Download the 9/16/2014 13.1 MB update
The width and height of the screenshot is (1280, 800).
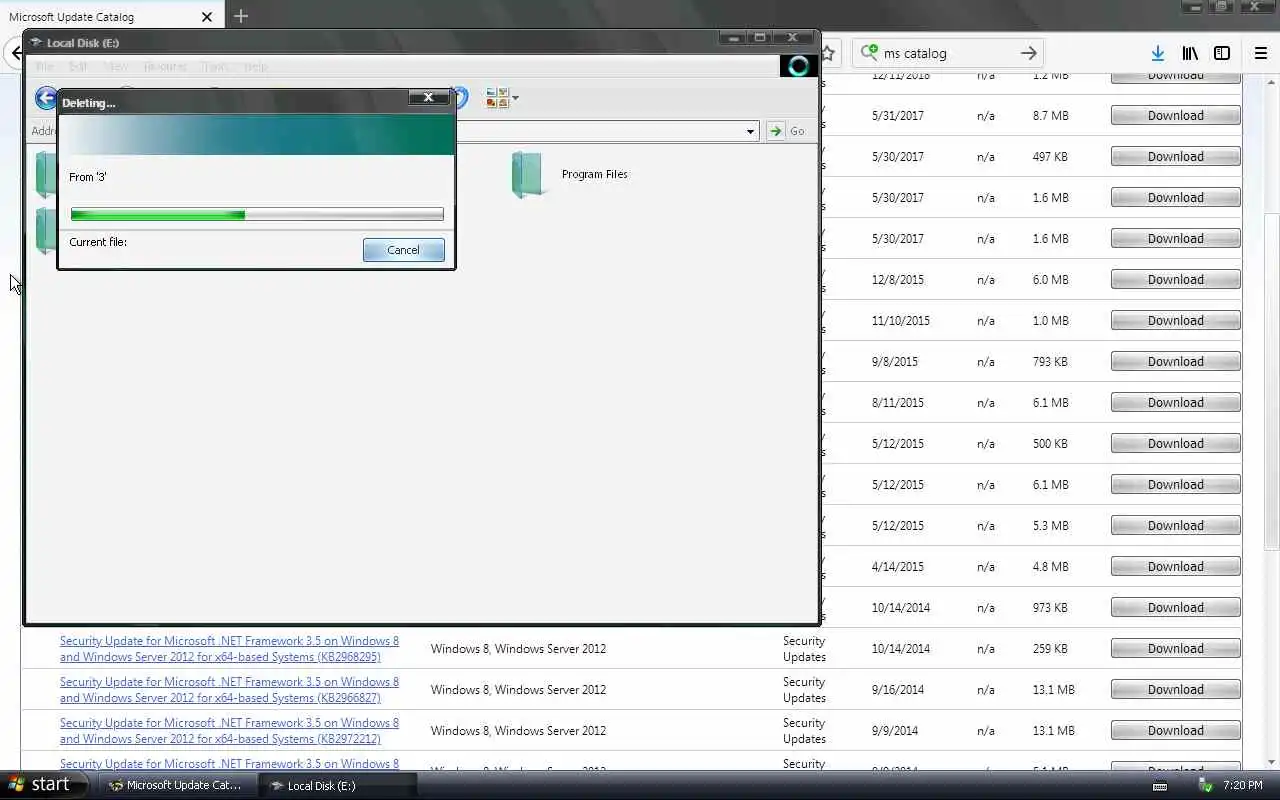(1175, 690)
